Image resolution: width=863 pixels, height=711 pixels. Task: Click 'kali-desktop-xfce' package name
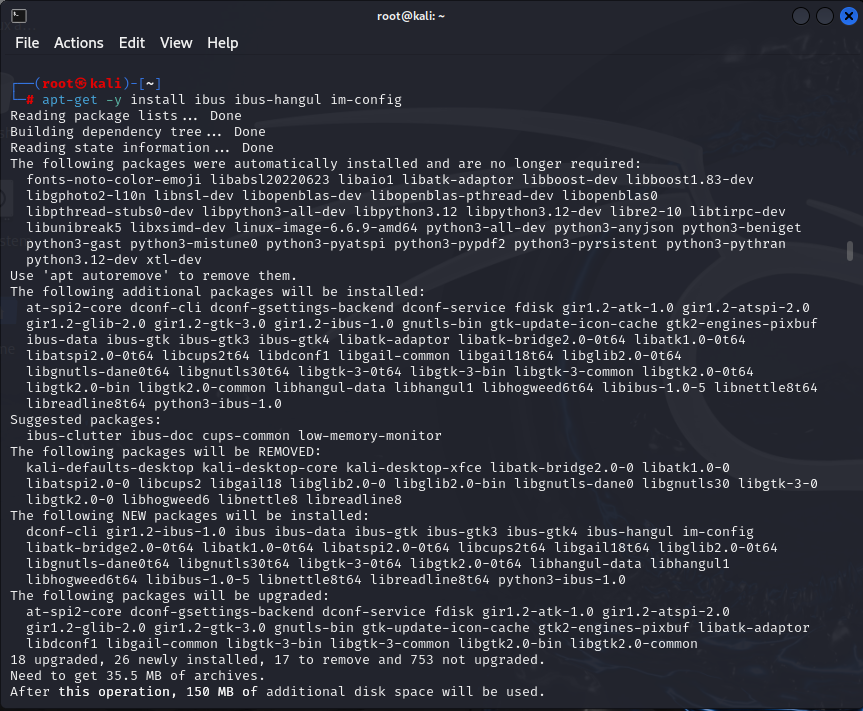[413, 467]
